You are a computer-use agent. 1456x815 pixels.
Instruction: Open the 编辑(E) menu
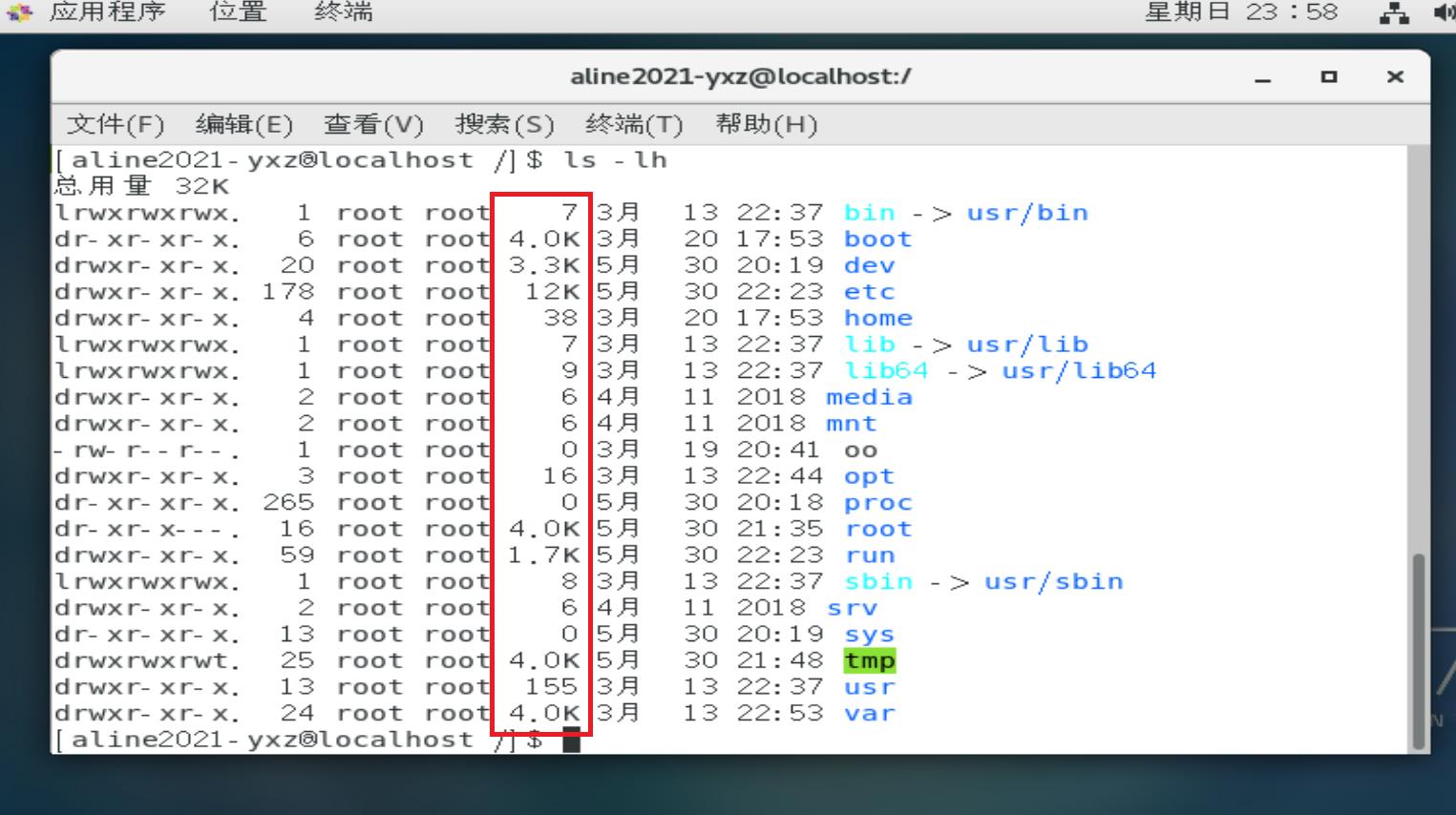(243, 124)
